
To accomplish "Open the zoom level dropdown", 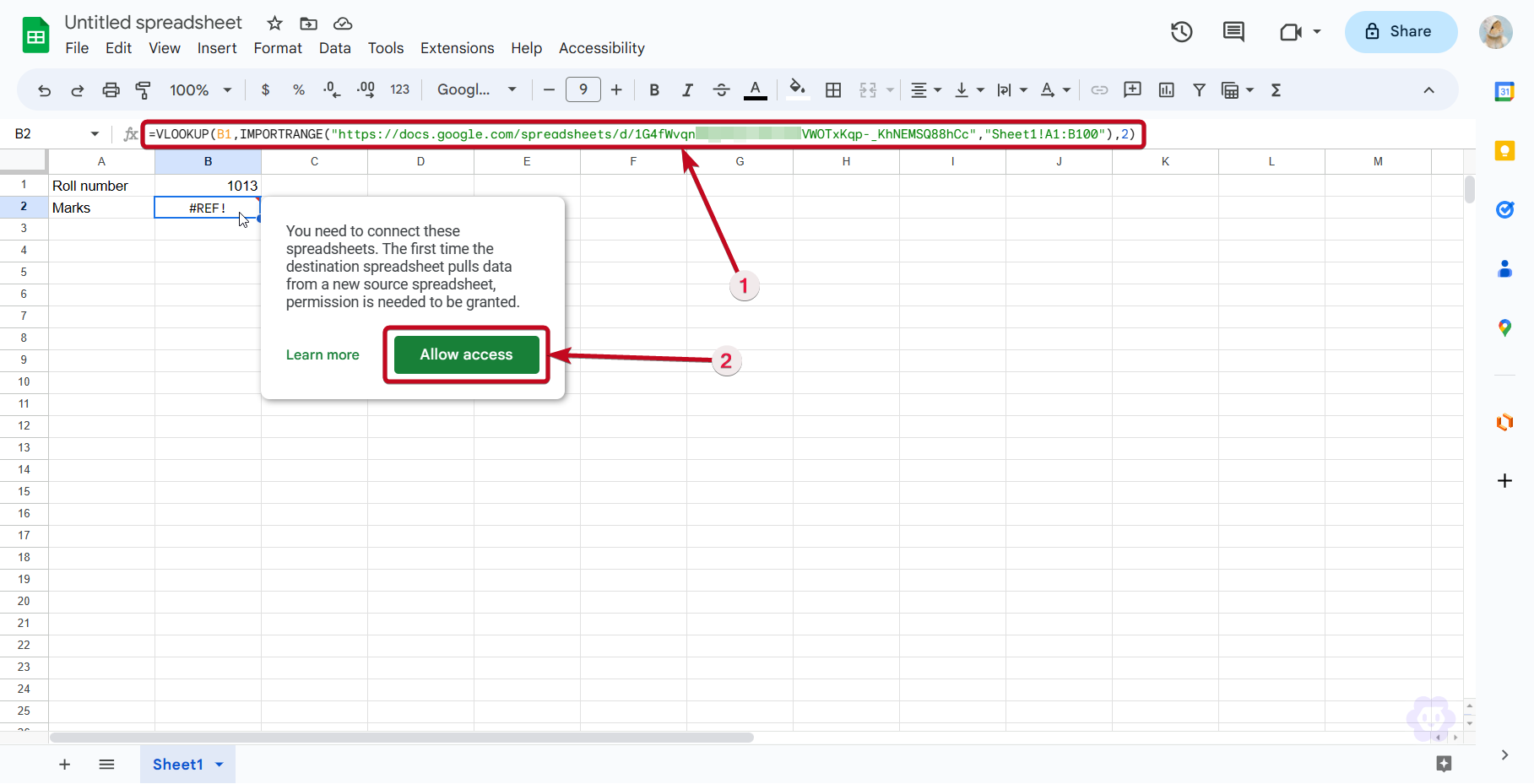I will [x=201, y=90].
